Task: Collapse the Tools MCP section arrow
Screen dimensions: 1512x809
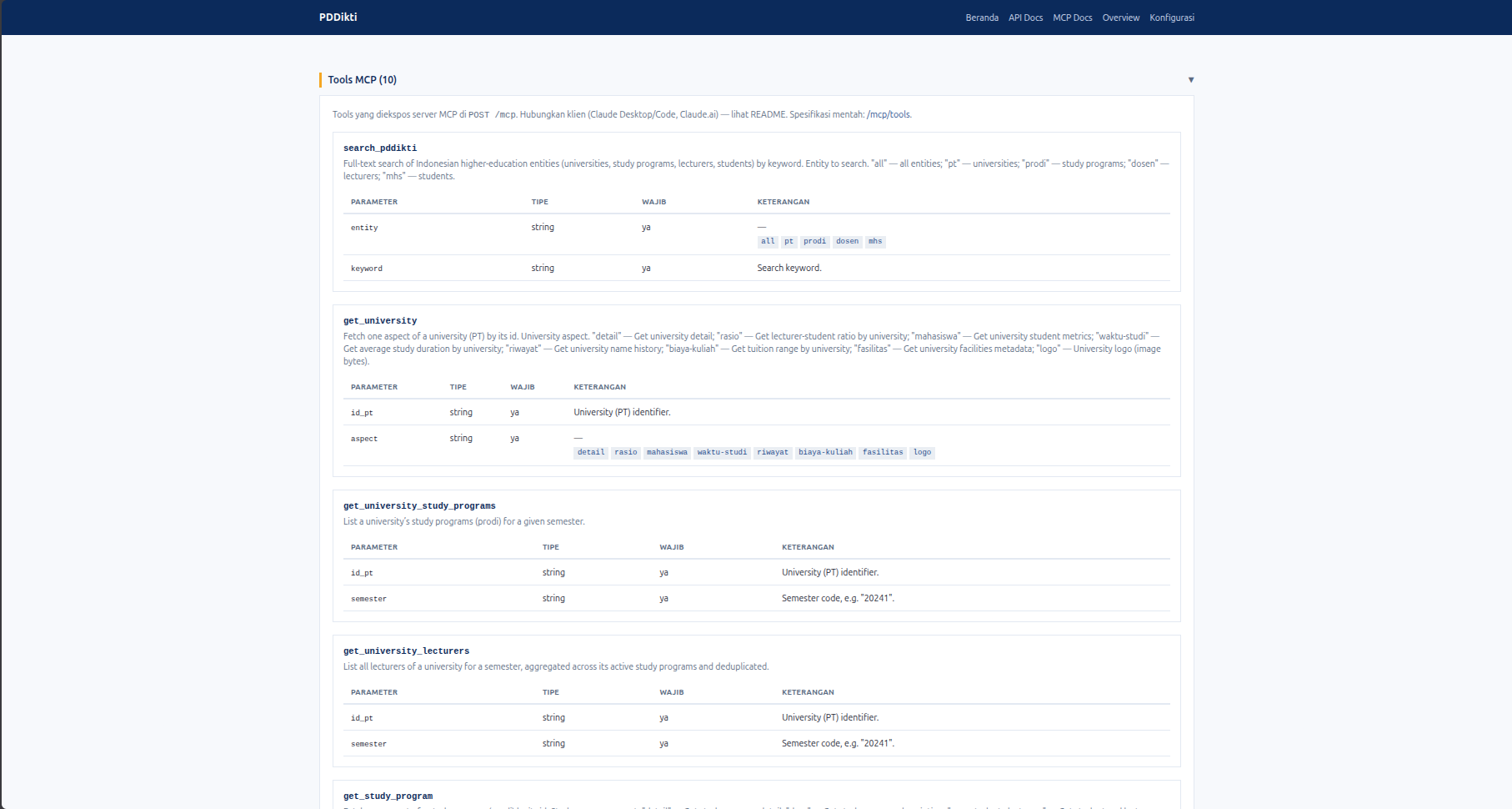Action: 1190,80
